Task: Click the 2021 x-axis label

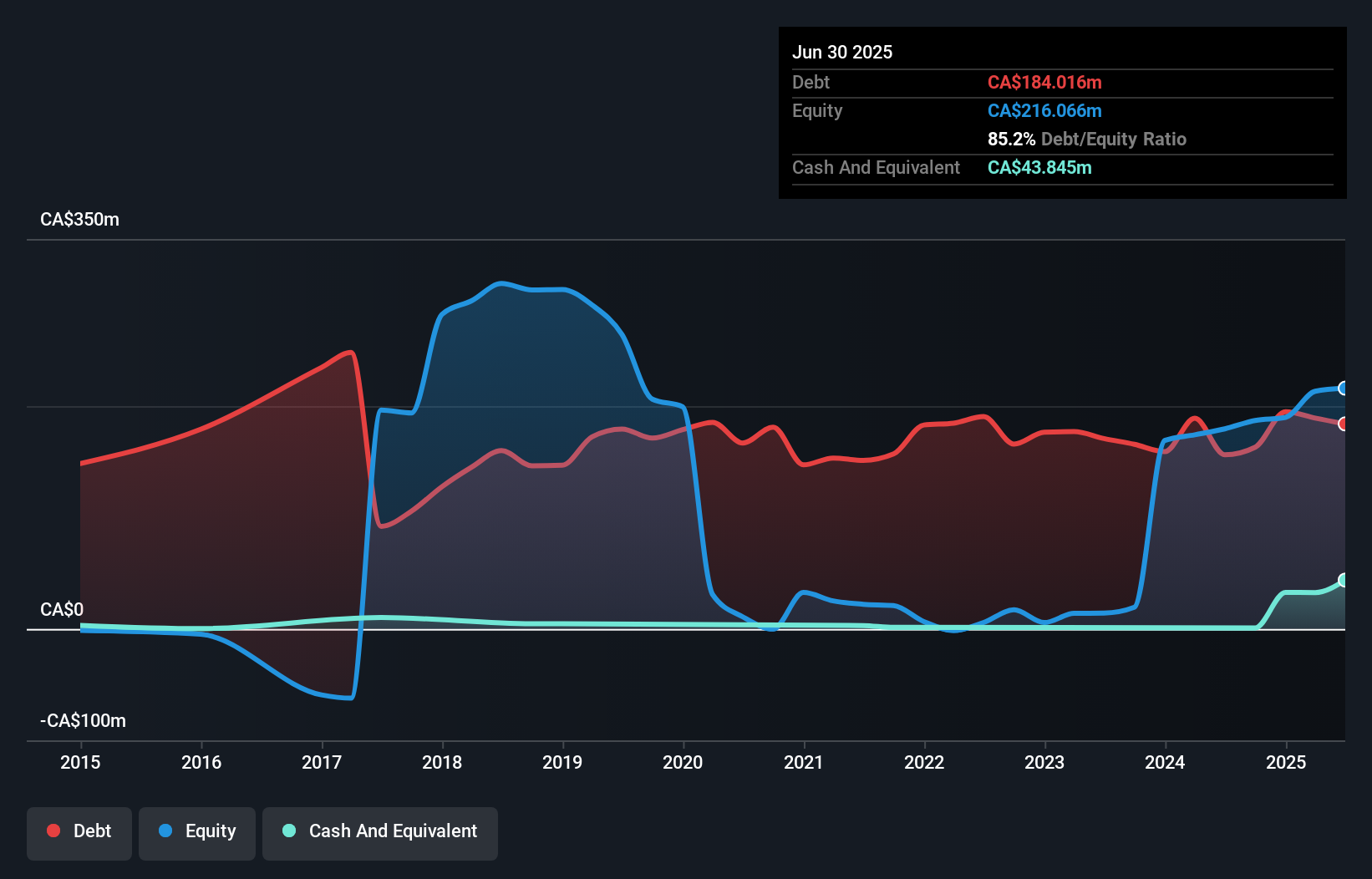Action: click(x=804, y=762)
